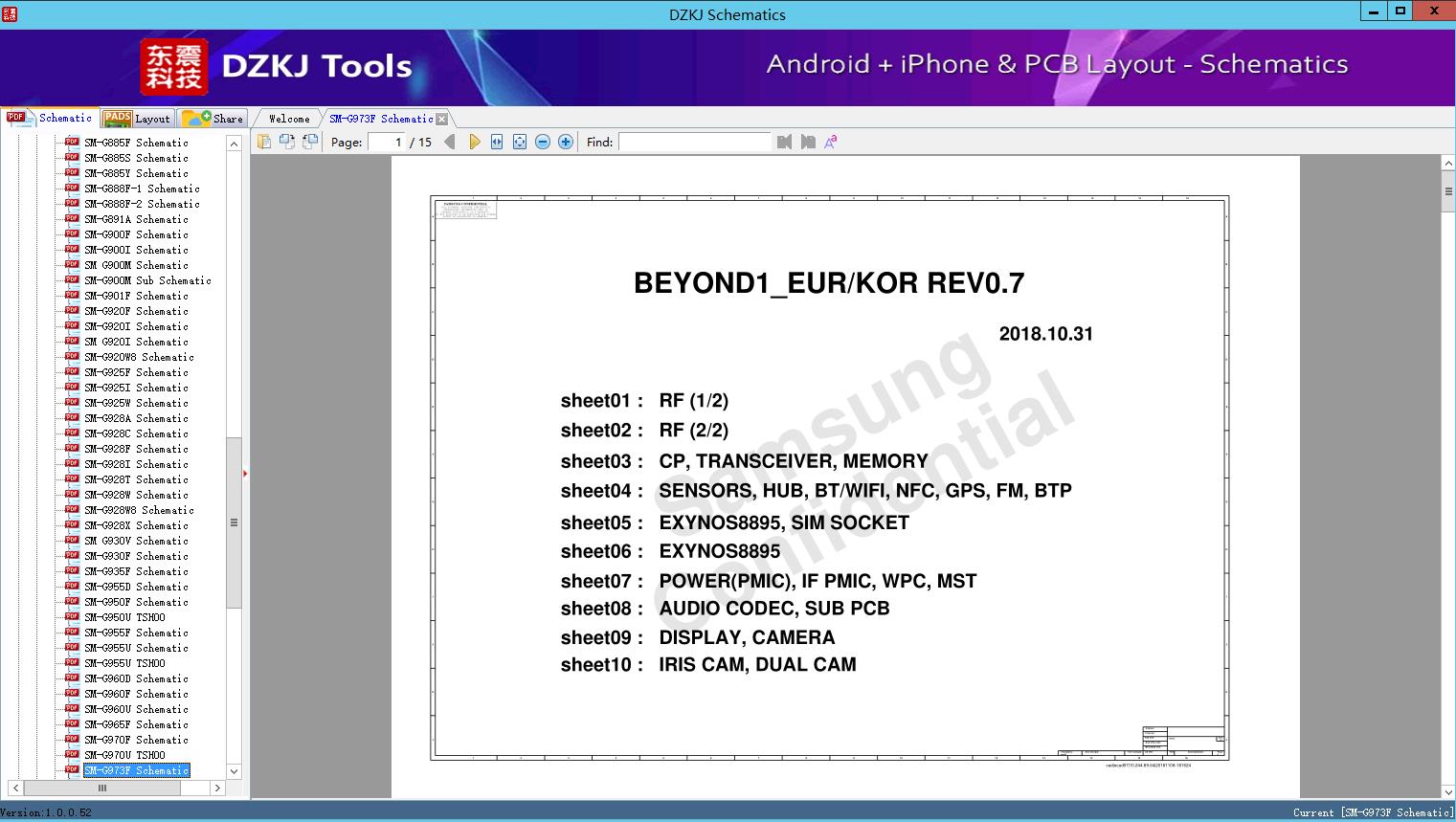Viewport: 1456px width, 822px height.
Task: Select SM-G955U TSHOO entry
Action: (124, 663)
